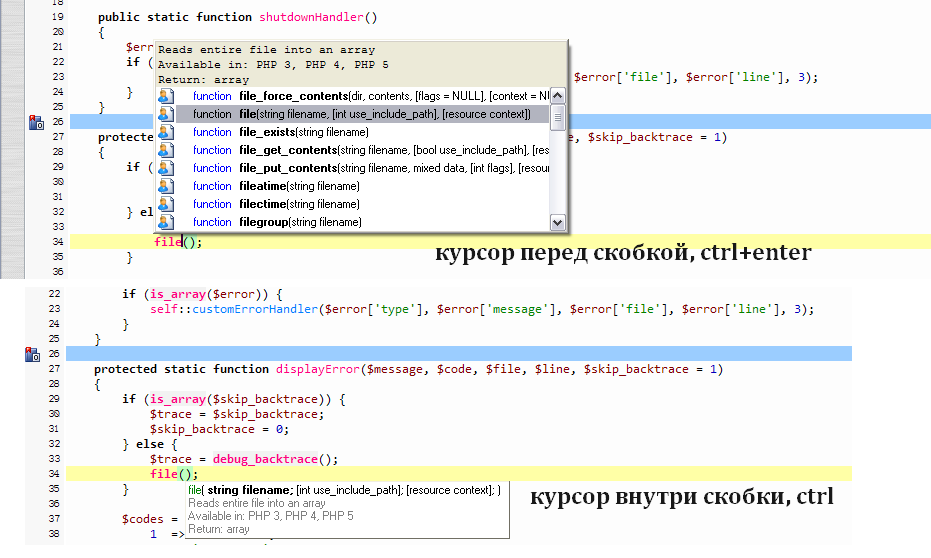Click 'Available in: PHP 3, PHP 4, PHP 5' calltip line

[271, 516]
